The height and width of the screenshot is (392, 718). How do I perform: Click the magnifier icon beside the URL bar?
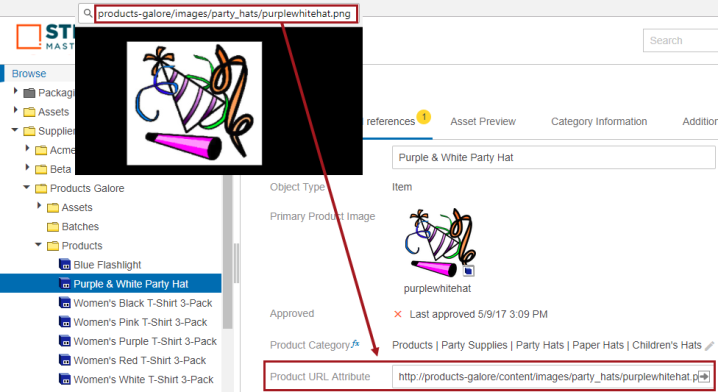(87, 13)
